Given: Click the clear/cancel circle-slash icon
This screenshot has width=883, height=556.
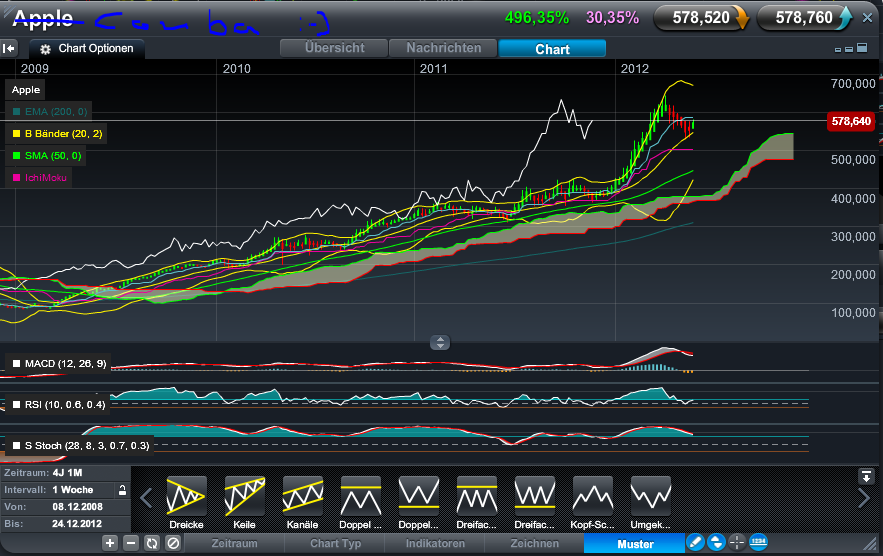Looking at the screenshot, I should tap(173, 543).
